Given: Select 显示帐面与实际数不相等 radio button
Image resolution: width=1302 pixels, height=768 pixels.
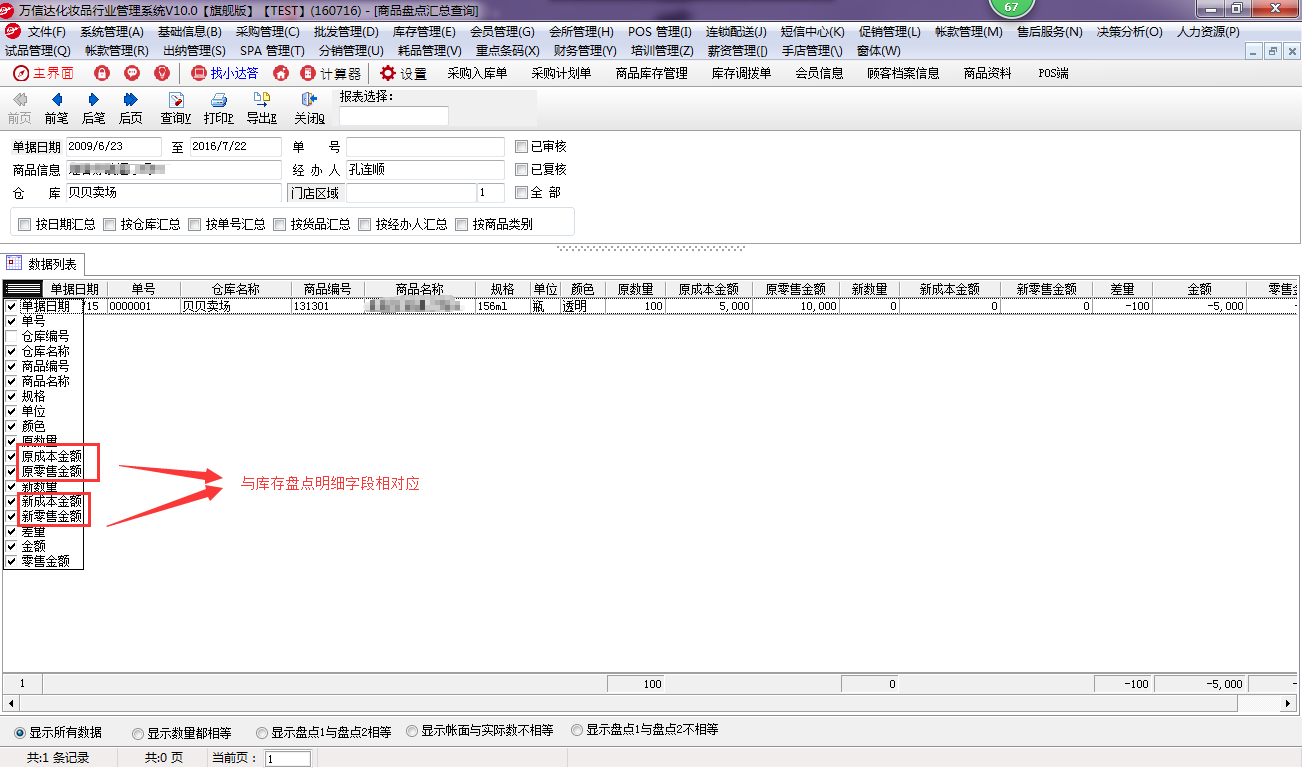Looking at the screenshot, I should 412,731.
